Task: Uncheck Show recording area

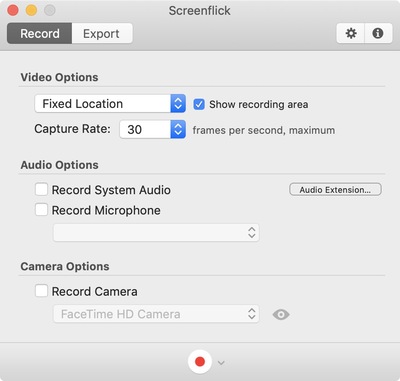Action: [x=199, y=104]
